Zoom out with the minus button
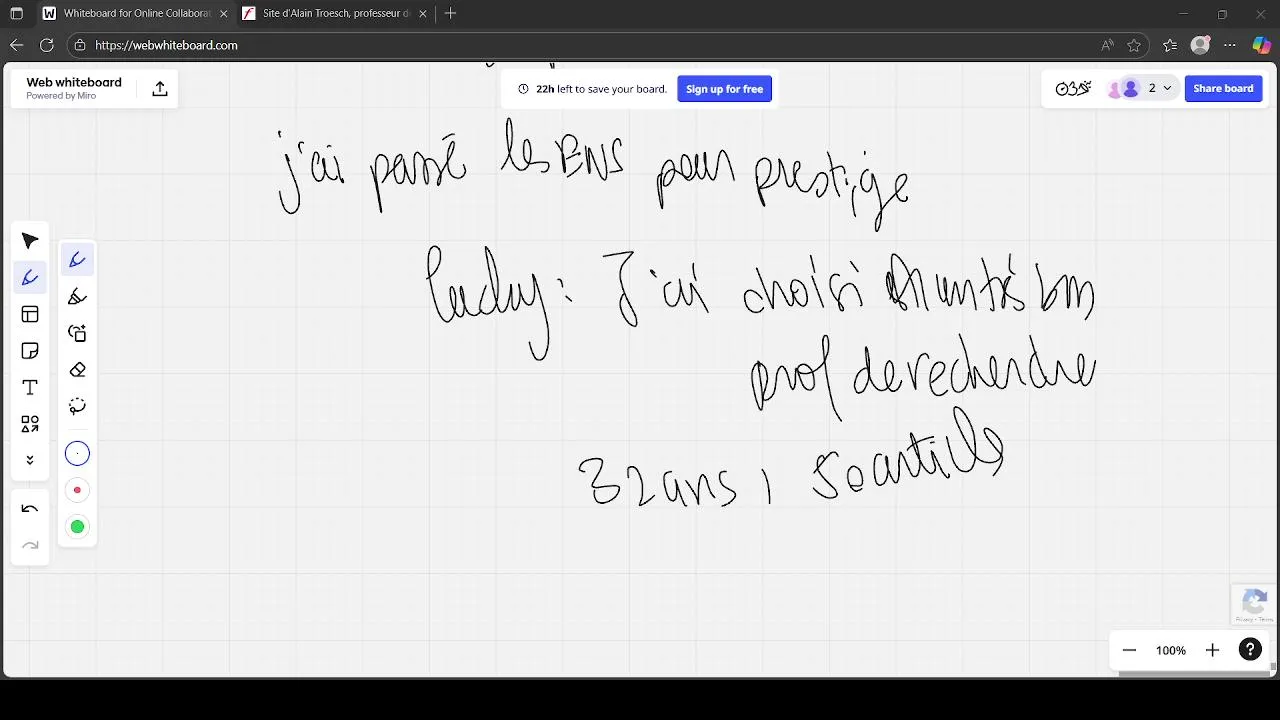This screenshot has width=1280, height=720. click(x=1129, y=650)
